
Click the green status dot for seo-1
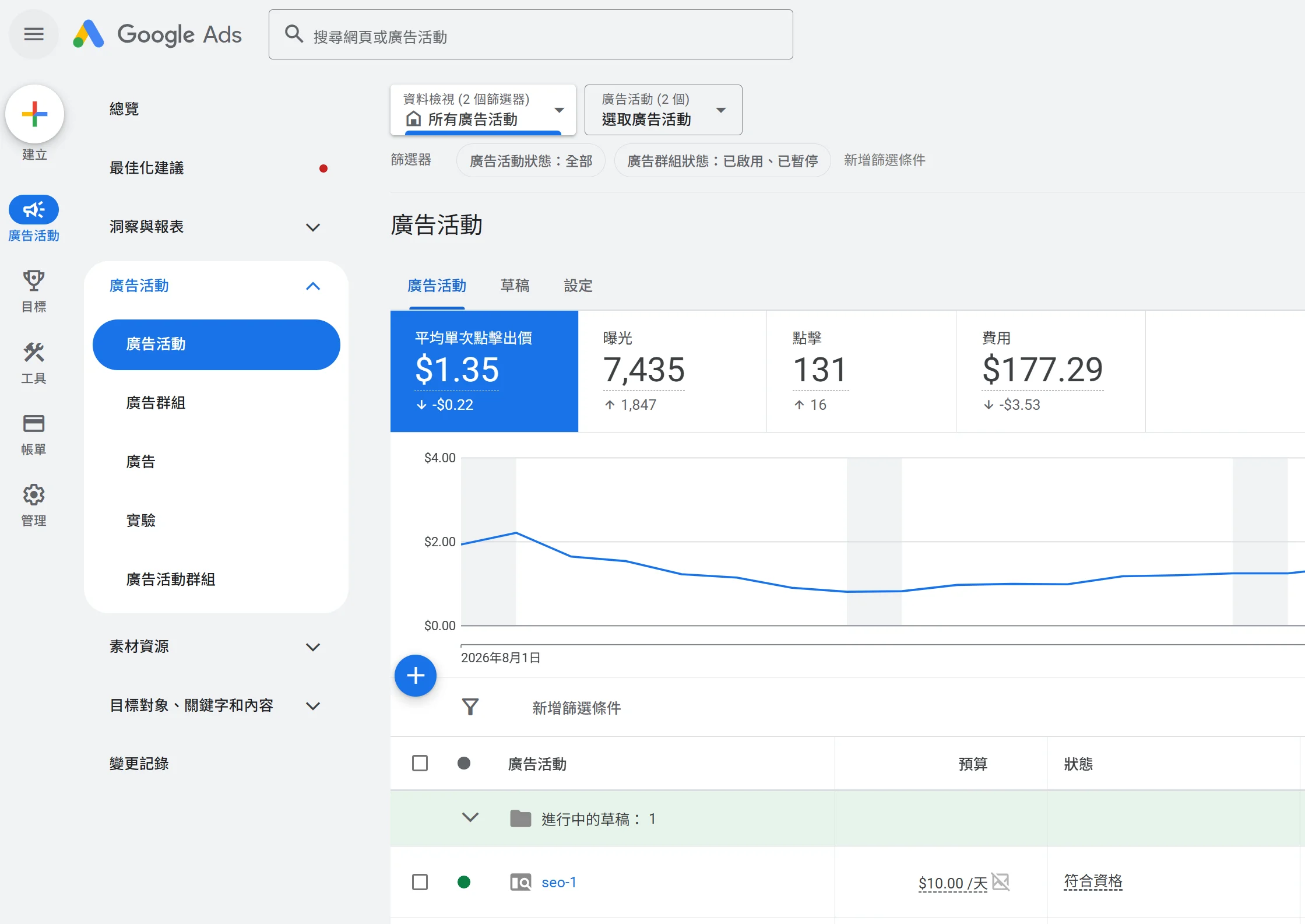tap(464, 882)
